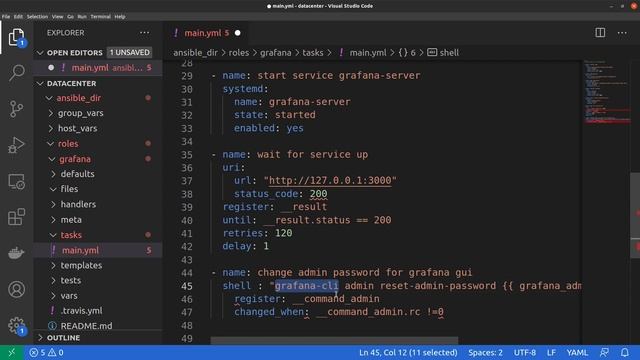Select main.yml in Open Editors list

[x=98, y=68]
